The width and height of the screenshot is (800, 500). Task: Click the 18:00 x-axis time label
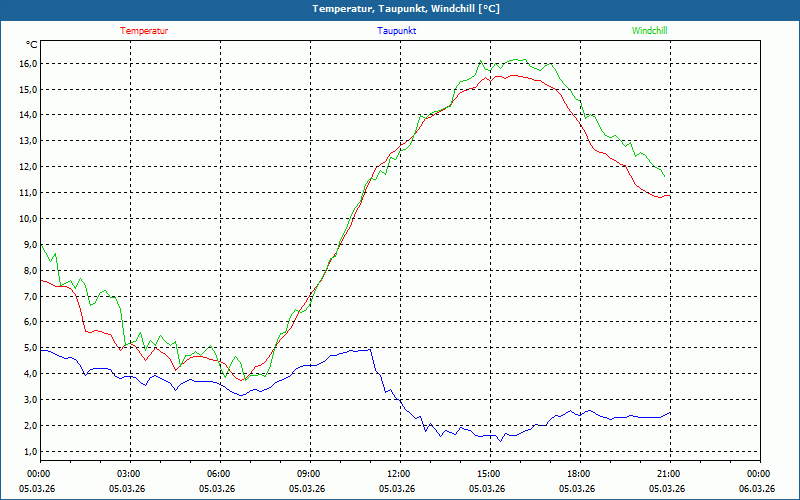point(577,474)
